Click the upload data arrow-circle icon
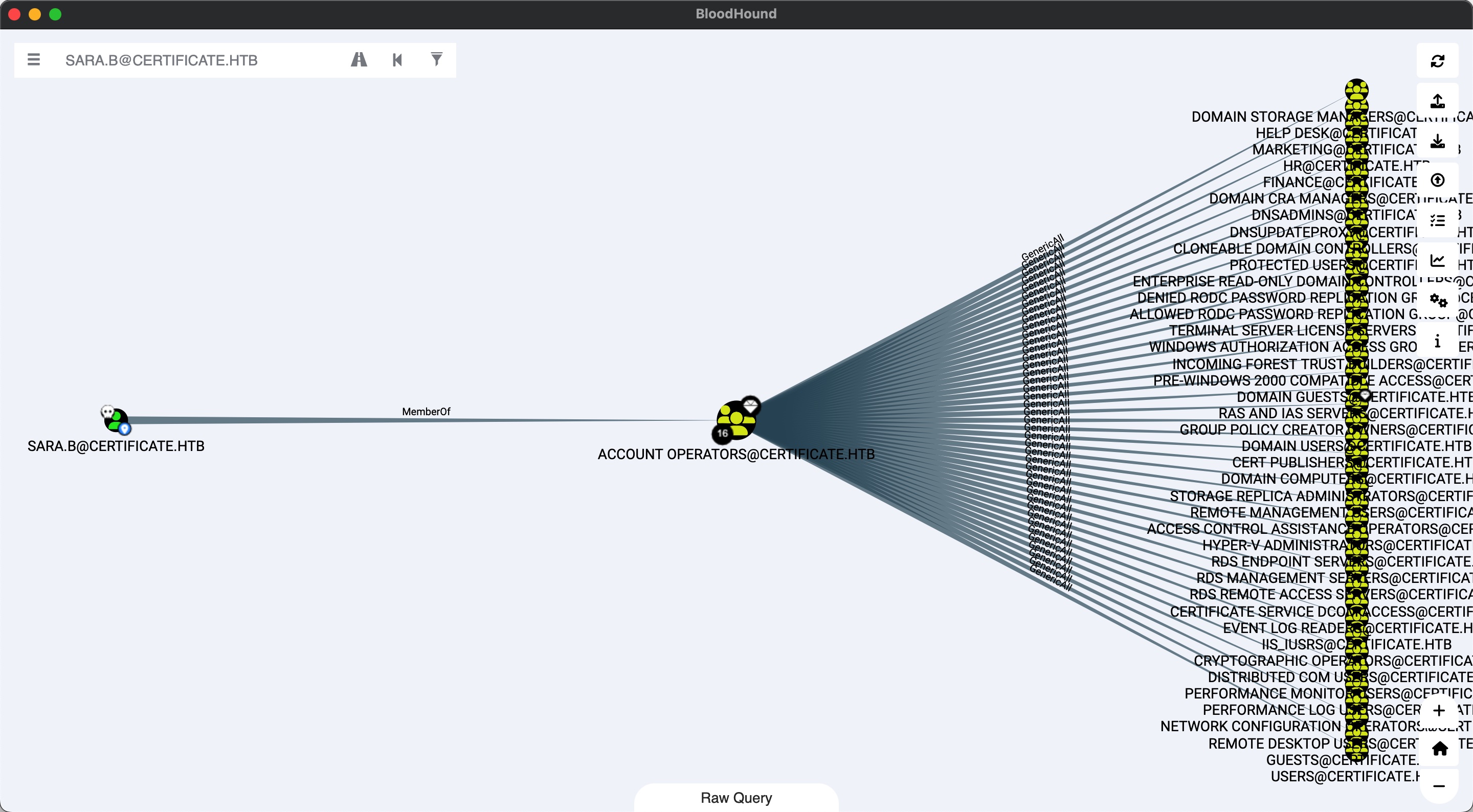The height and width of the screenshot is (812, 1473). point(1438,181)
